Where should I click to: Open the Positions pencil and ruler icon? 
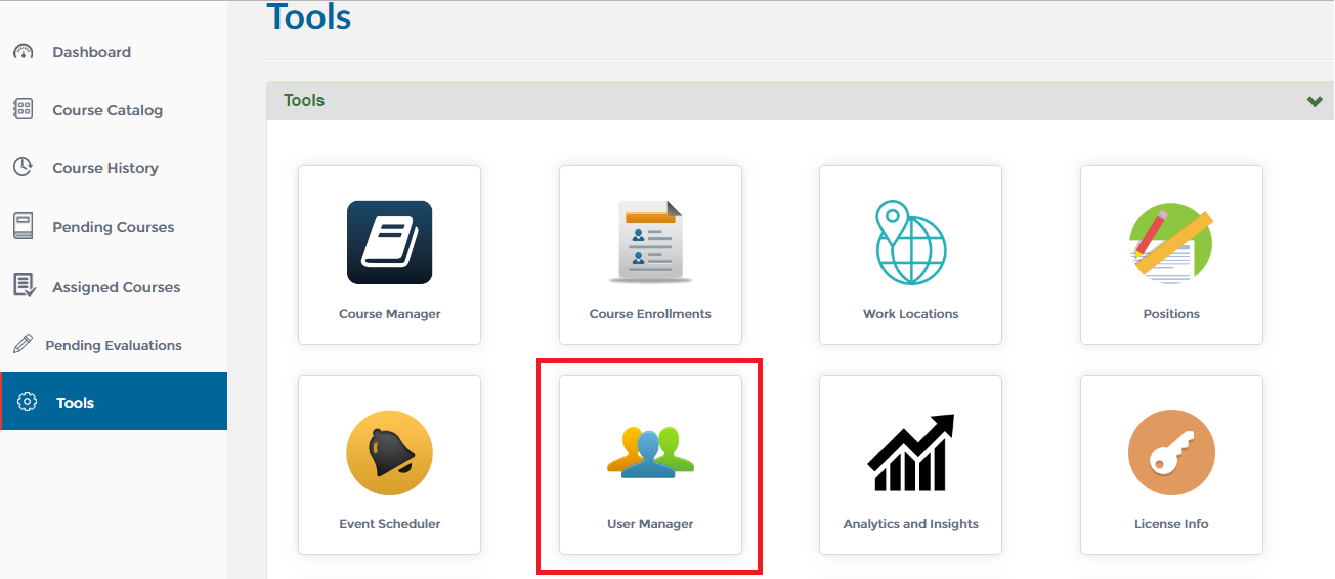[x=1171, y=242]
